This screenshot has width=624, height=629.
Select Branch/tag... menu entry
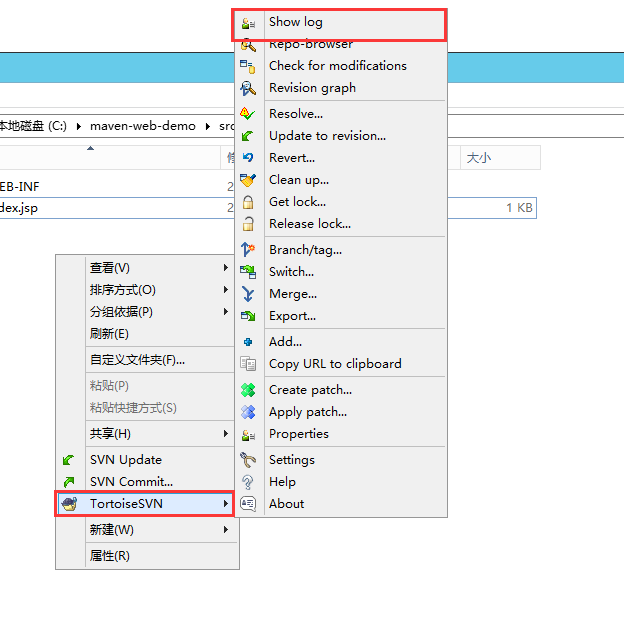341,250
